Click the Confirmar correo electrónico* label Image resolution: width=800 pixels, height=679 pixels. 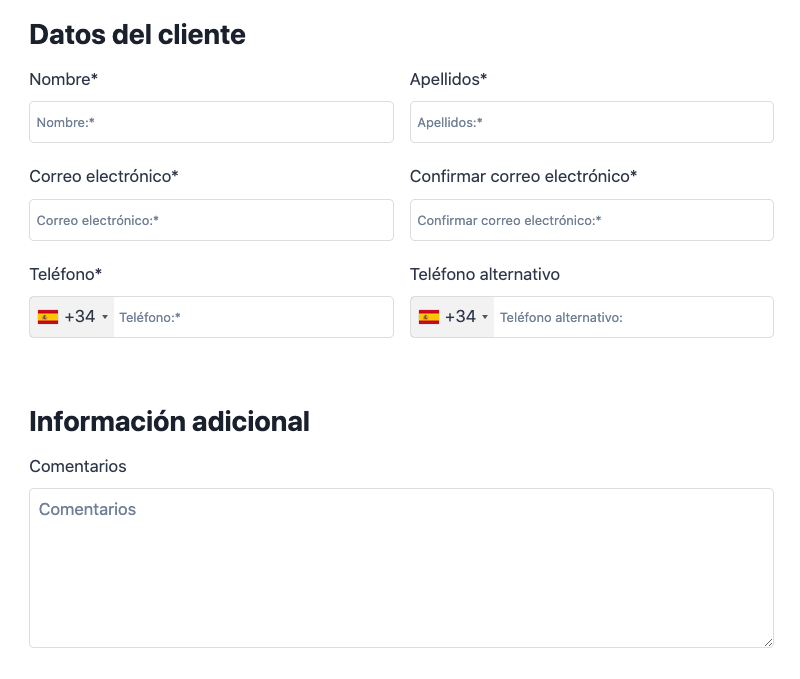click(x=523, y=176)
